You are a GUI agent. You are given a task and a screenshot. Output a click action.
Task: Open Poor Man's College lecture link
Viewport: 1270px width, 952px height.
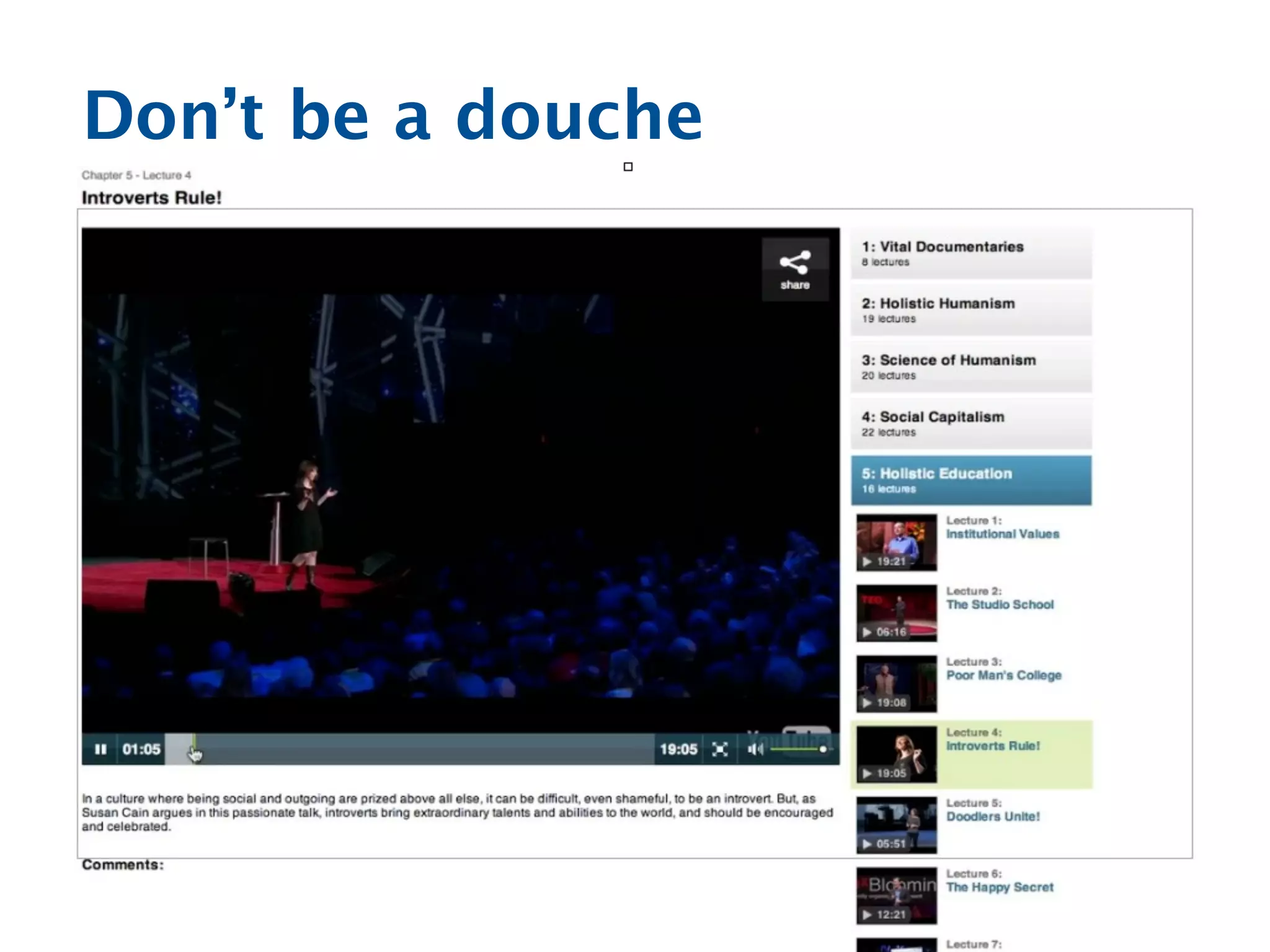click(1003, 675)
